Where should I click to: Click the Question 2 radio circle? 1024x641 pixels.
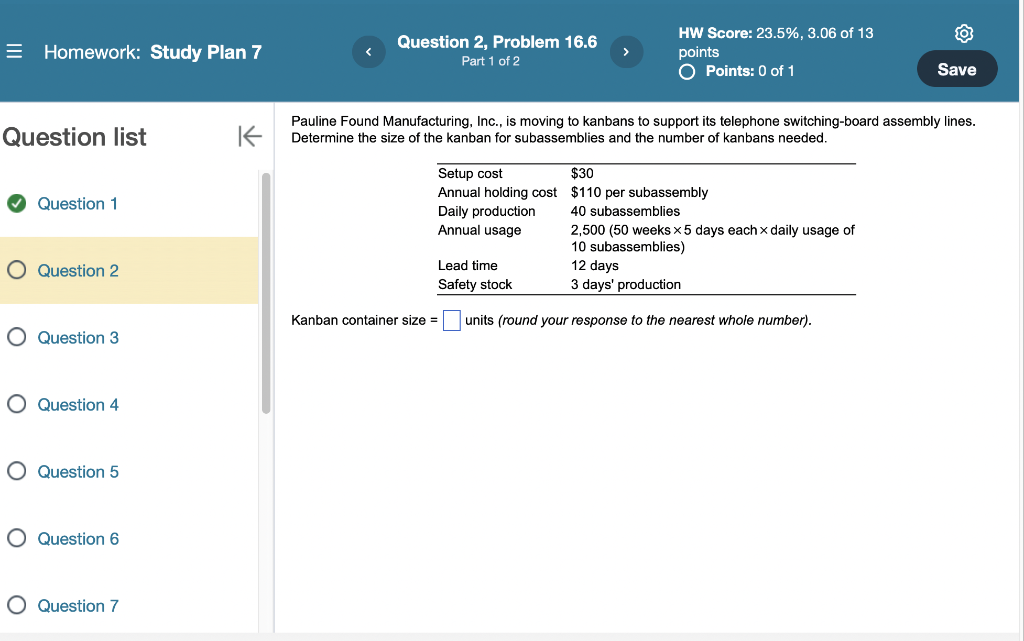click(15, 270)
